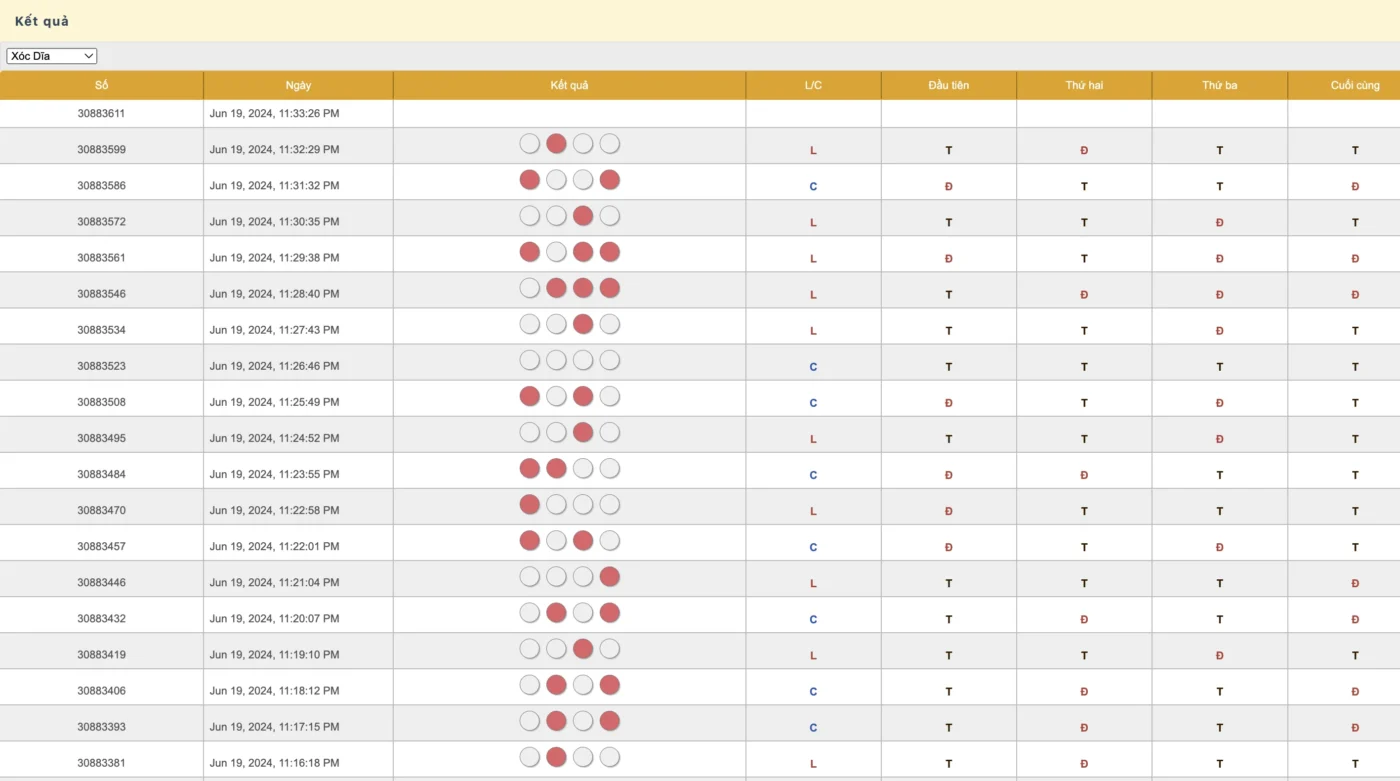Click the Đầu tiên column header

point(948,85)
